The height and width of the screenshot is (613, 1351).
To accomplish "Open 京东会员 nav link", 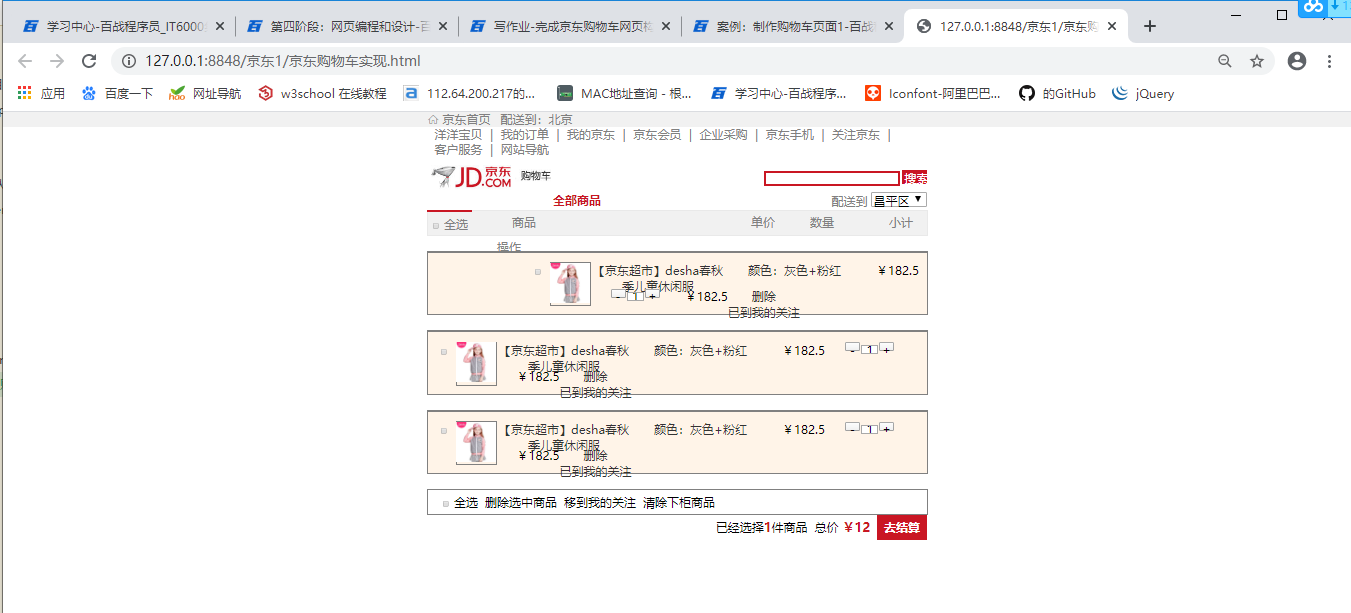I will [x=657, y=134].
